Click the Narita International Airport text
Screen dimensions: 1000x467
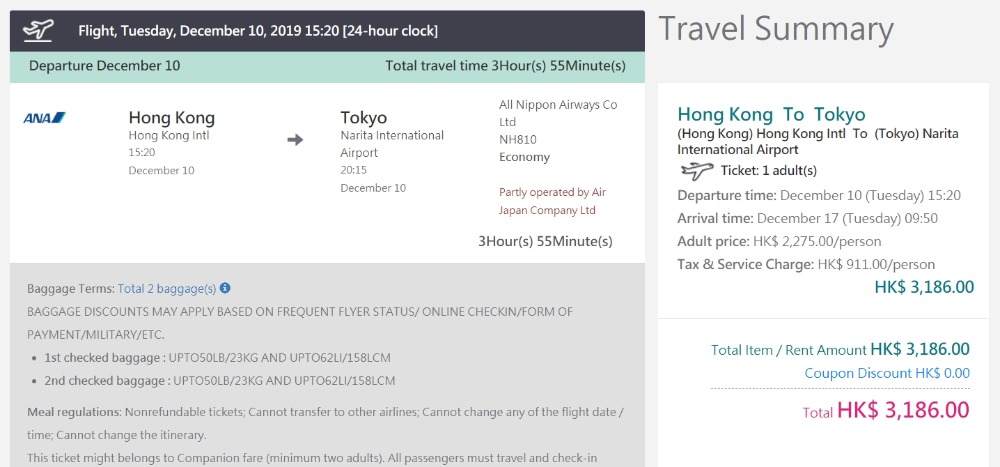pyautogui.click(x=392, y=144)
